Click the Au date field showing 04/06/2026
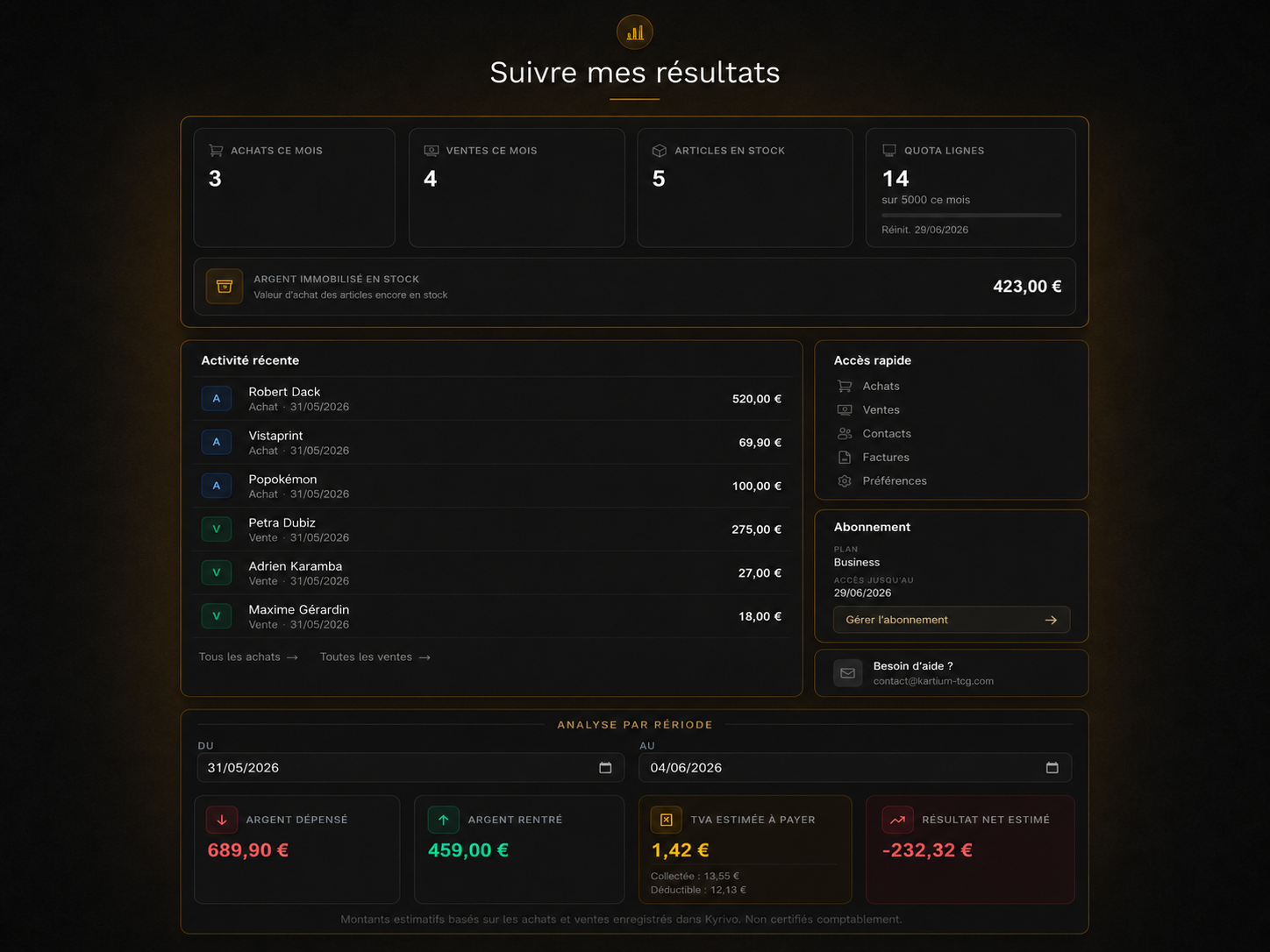The width and height of the screenshot is (1270, 952). point(855,768)
